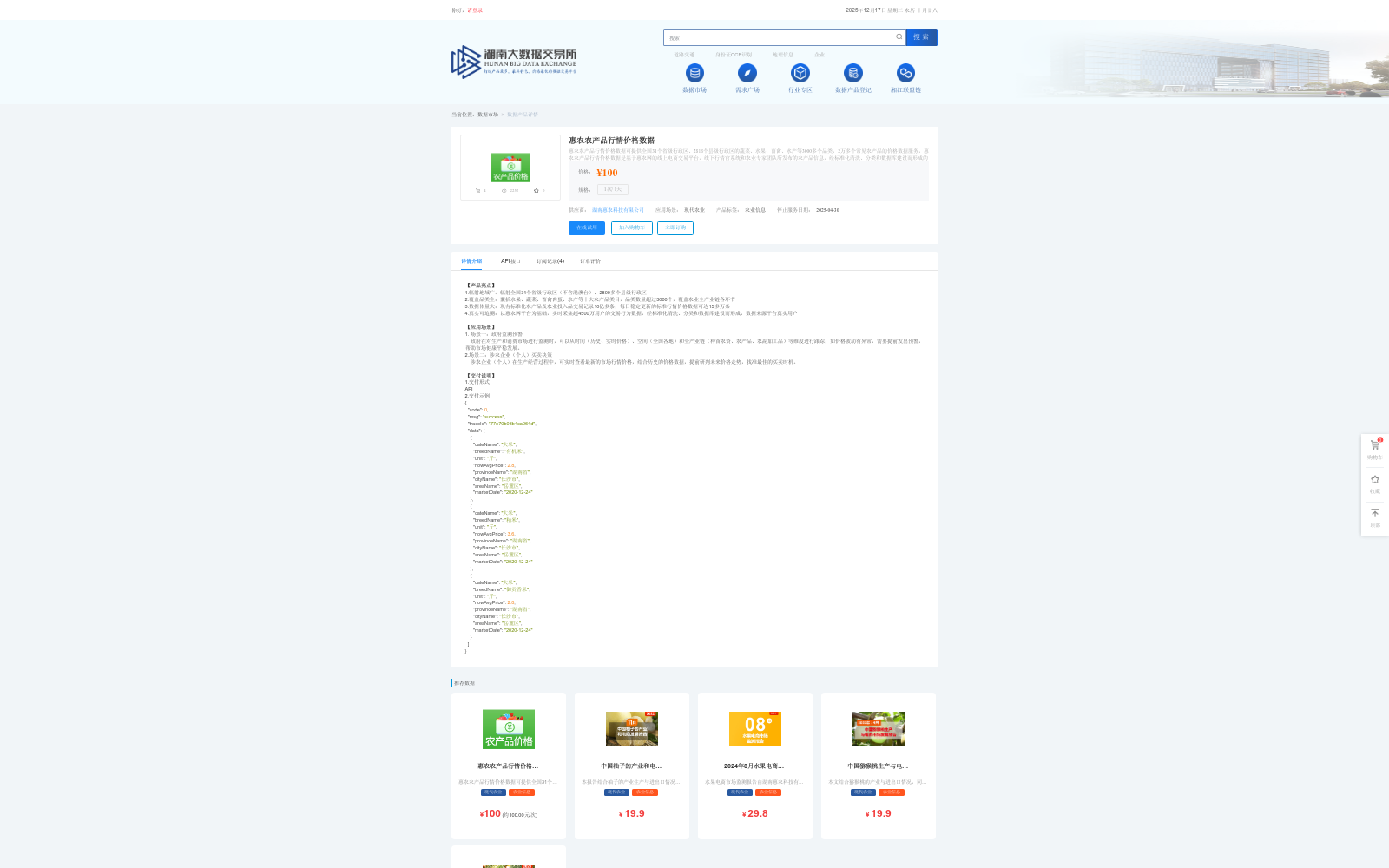The height and width of the screenshot is (868, 1389).
Task: Click the 企业 hot search keyword
Action: point(820,55)
